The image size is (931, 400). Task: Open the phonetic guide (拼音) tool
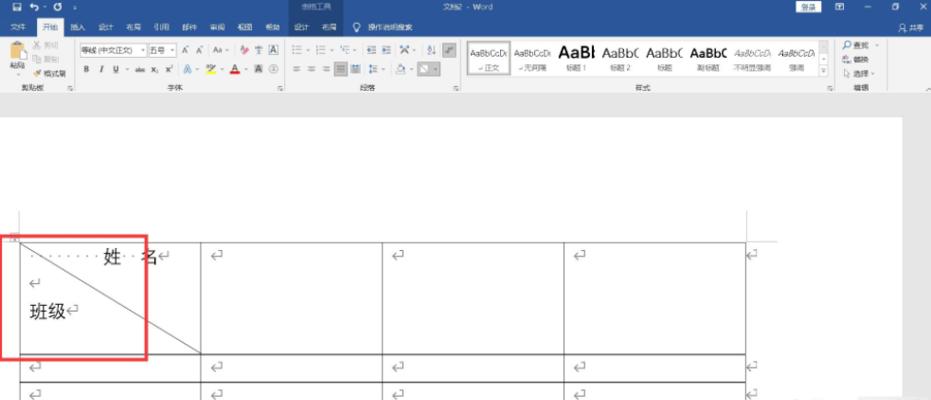coord(259,50)
